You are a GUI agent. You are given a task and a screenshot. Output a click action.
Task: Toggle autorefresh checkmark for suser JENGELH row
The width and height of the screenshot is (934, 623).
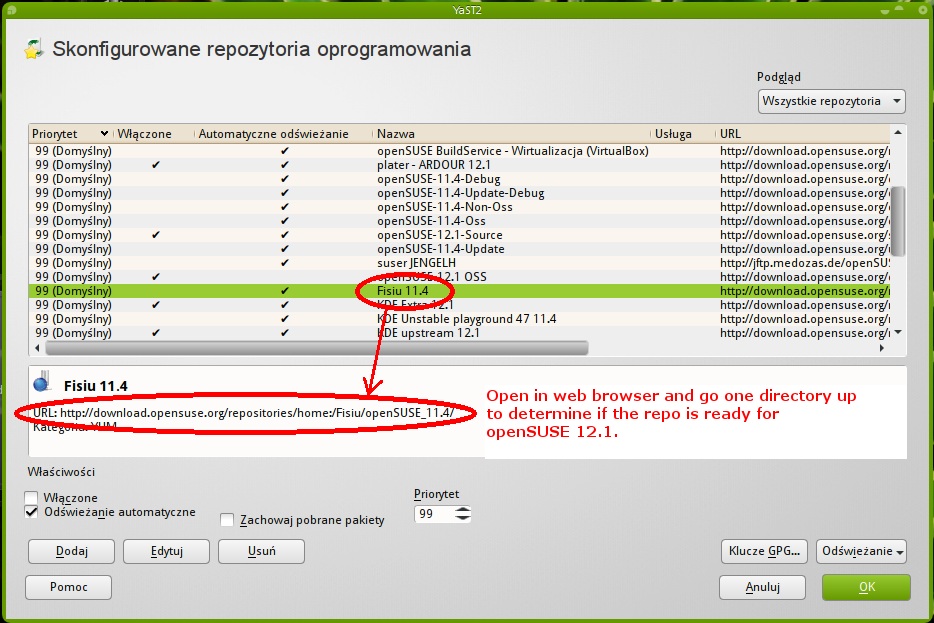tap(285, 263)
